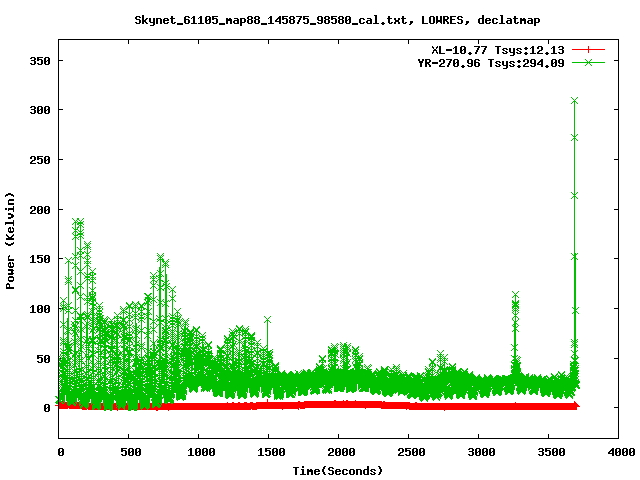Click the green spike near 3250 seconds

coord(515,296)
